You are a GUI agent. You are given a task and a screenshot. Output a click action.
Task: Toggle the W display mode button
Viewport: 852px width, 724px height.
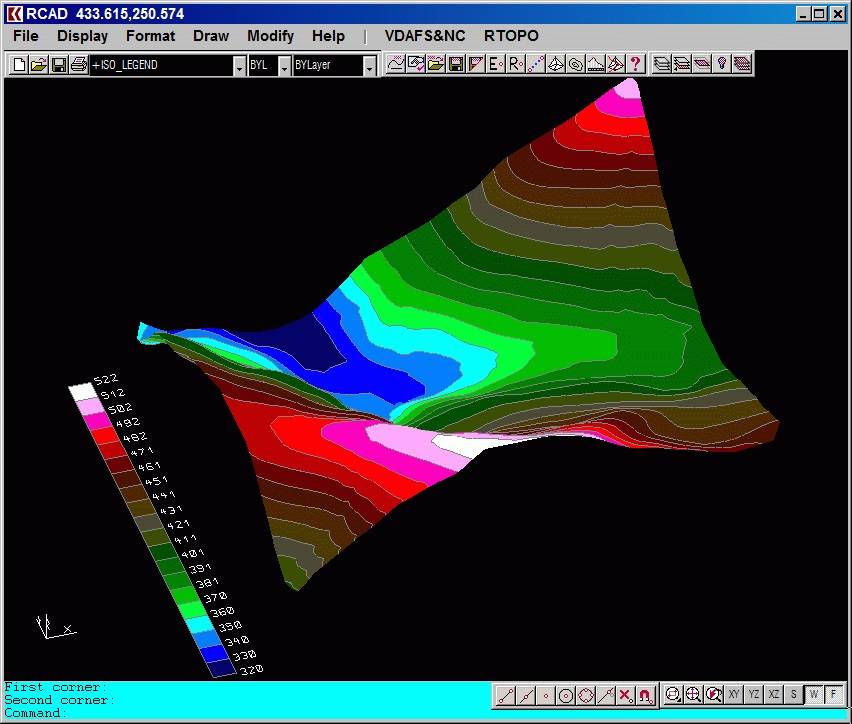[x=814, y=694]
